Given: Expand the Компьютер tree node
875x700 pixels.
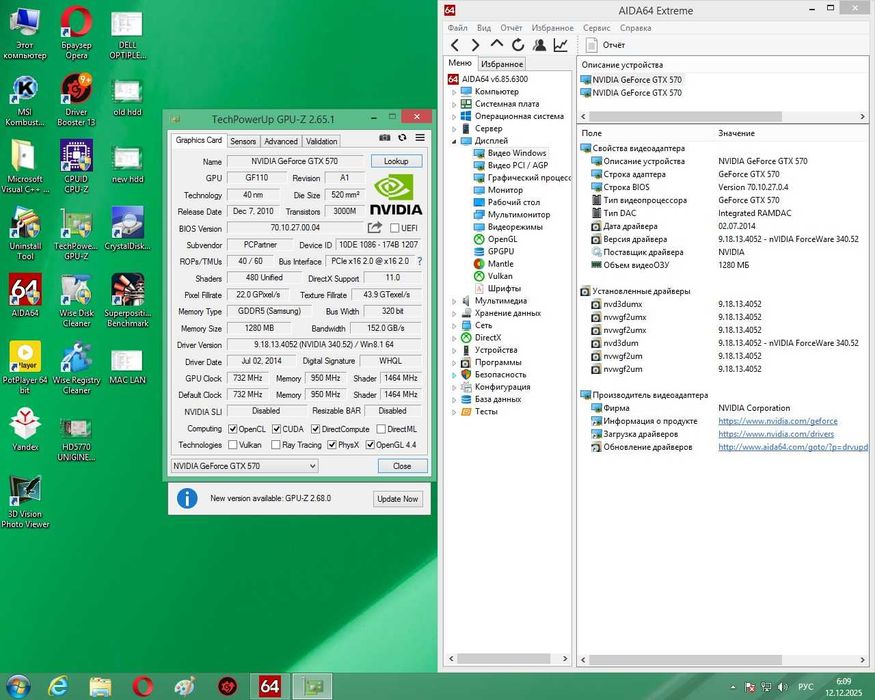Looking at the screenshot, I should tap(454, 92).
